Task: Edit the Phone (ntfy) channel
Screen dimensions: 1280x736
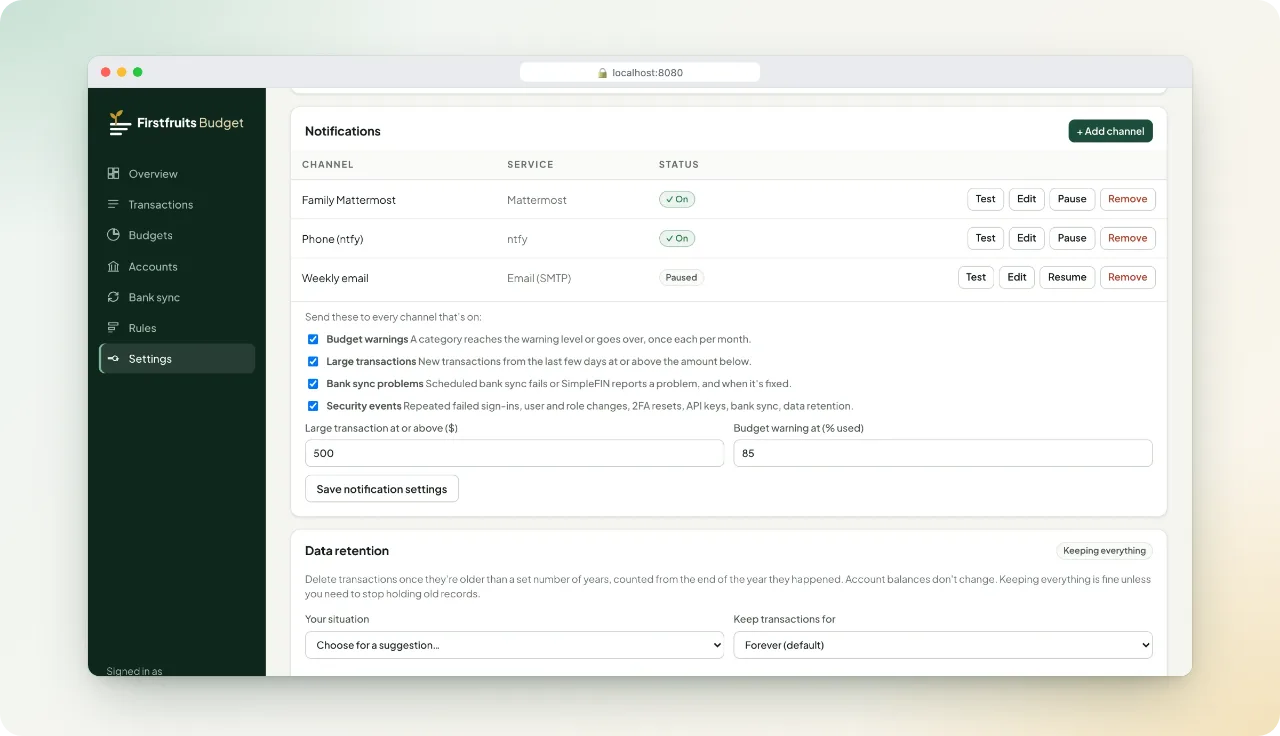Action: tap(1026, 238)
